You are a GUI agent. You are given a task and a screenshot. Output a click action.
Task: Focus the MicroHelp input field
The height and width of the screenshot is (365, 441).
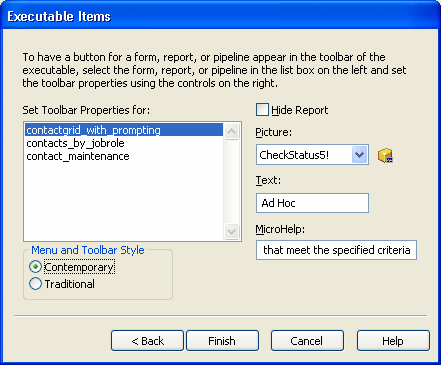click(x=336, y=250)
